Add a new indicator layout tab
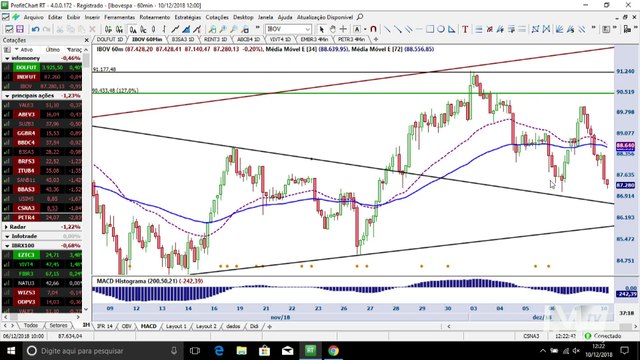This screenshot has width=640, height=360. [x=269, y=326]
